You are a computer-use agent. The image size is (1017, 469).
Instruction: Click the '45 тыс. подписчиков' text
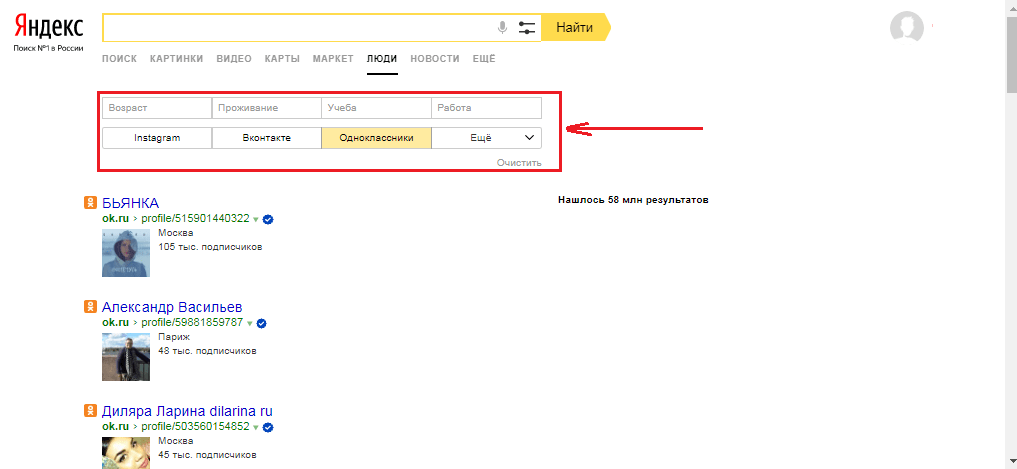[x=208, y=455]
